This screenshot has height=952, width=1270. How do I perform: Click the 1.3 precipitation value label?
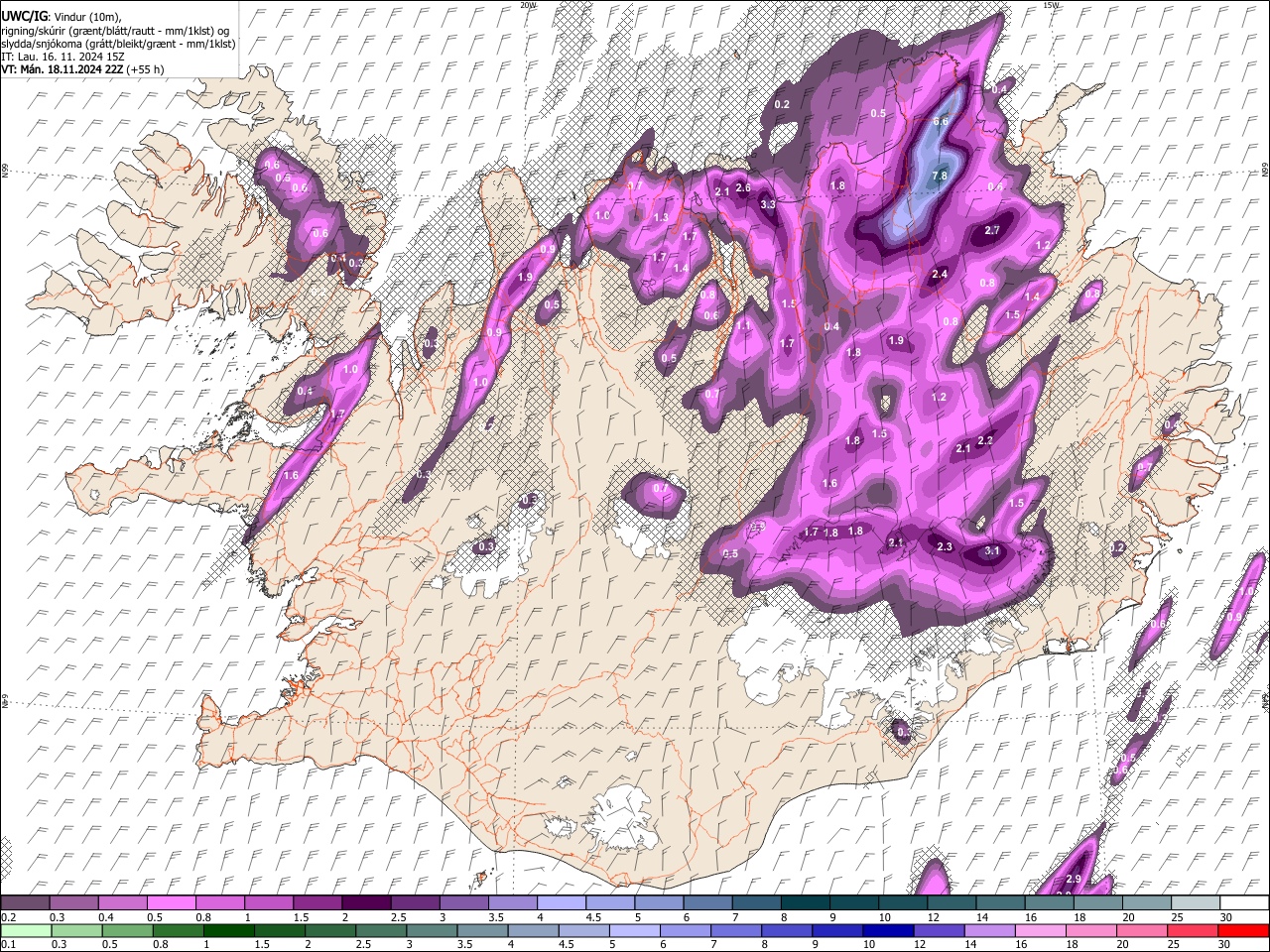(x=661, y=217)
